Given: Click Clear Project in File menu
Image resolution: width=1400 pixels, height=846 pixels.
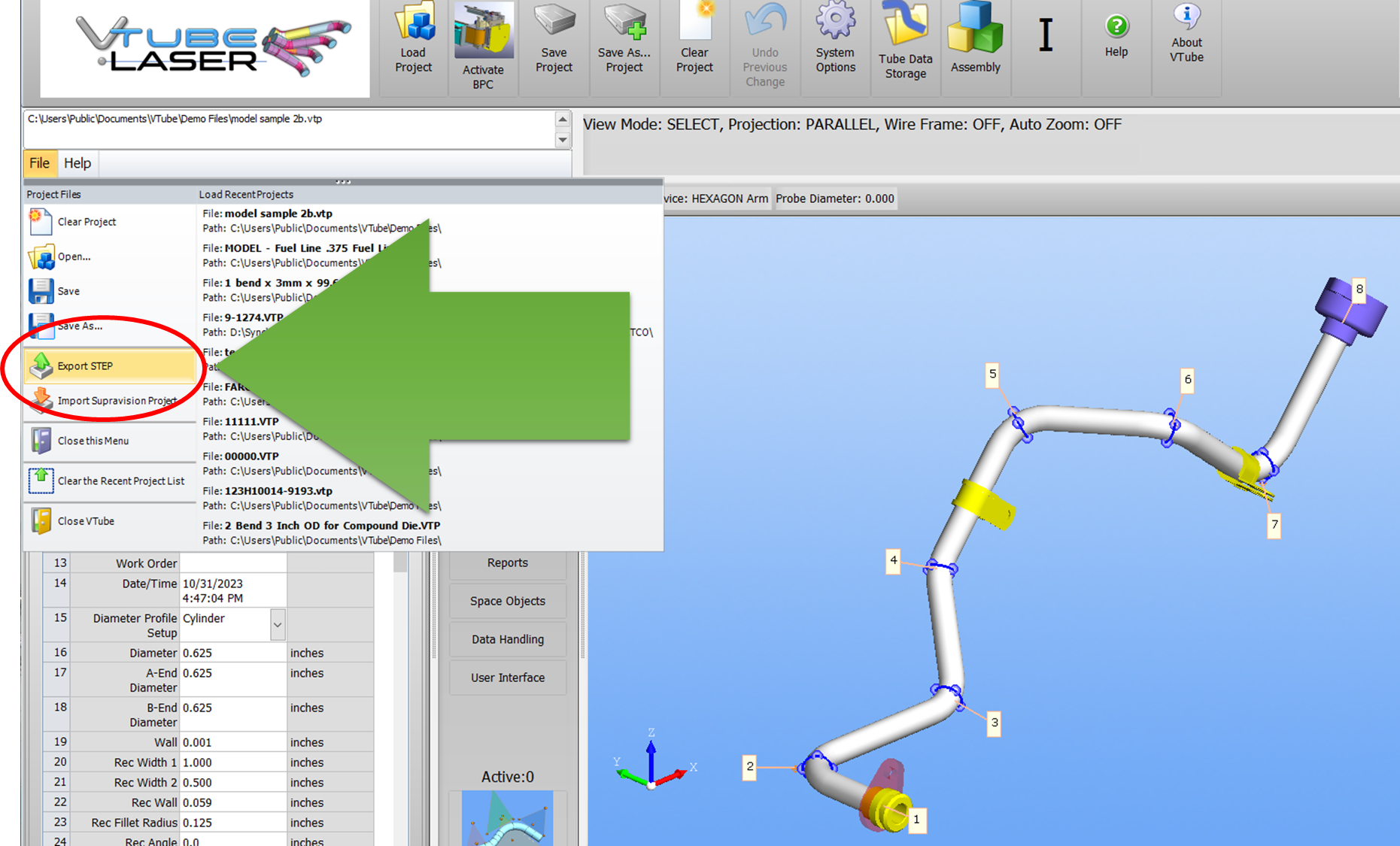Looking at the screenshot, I should tap(111, 222).
